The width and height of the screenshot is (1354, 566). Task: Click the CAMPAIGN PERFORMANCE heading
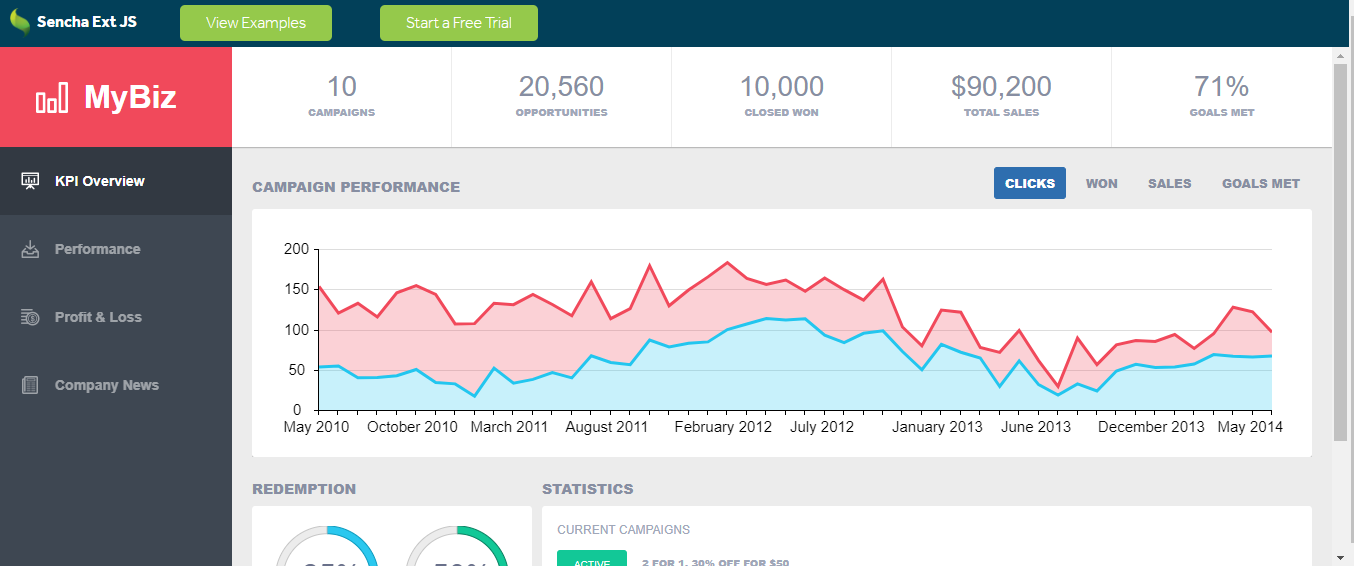tap(356, 187)
